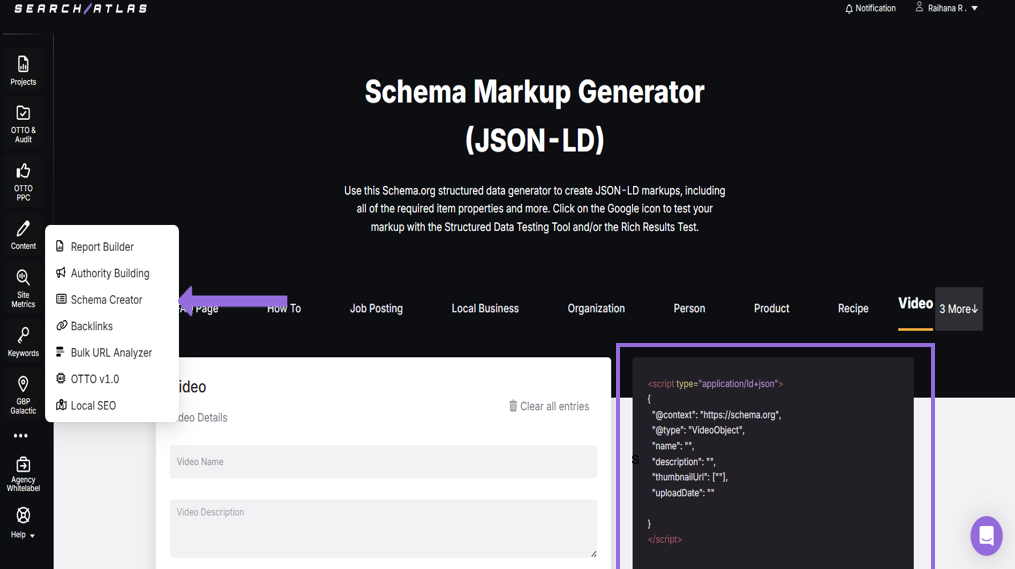Click the "thumbnailUrl" code line
The height and width of the screenshot is (569, 1015).
pyautogui.click(x=690, y=477)
